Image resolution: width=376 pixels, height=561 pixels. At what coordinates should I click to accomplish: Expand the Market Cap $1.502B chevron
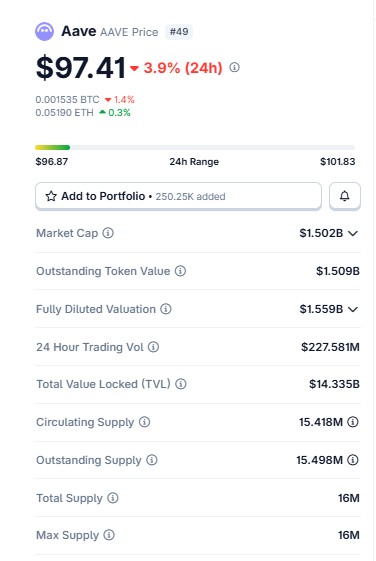coord(353,233)
